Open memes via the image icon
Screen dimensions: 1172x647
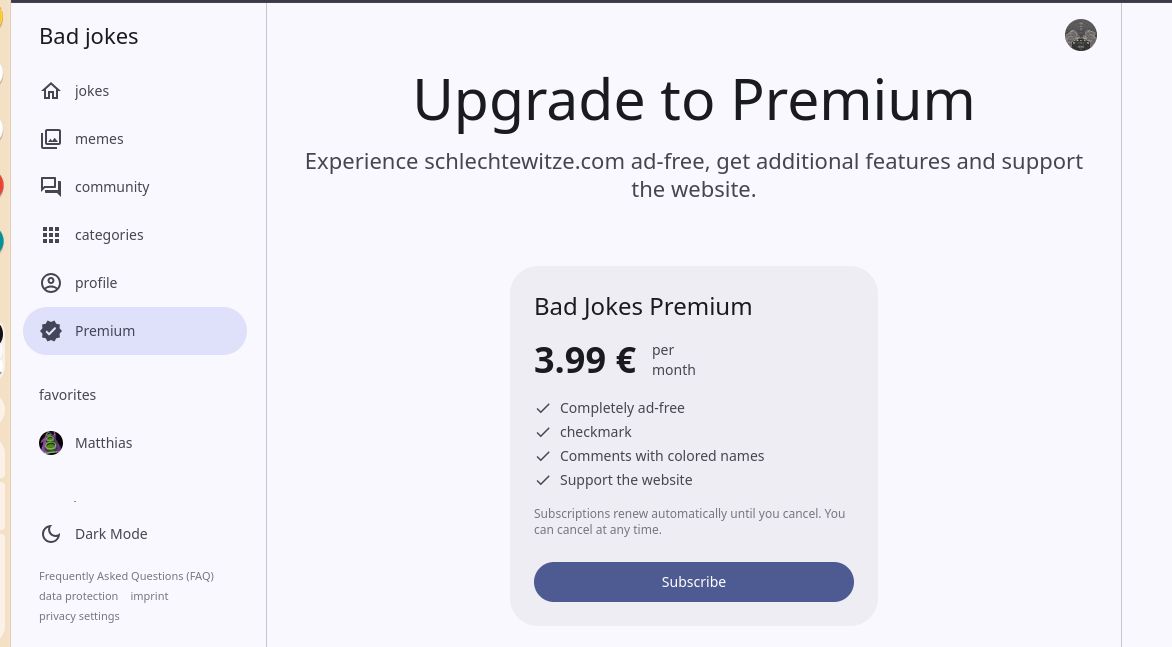coord(51,139)
